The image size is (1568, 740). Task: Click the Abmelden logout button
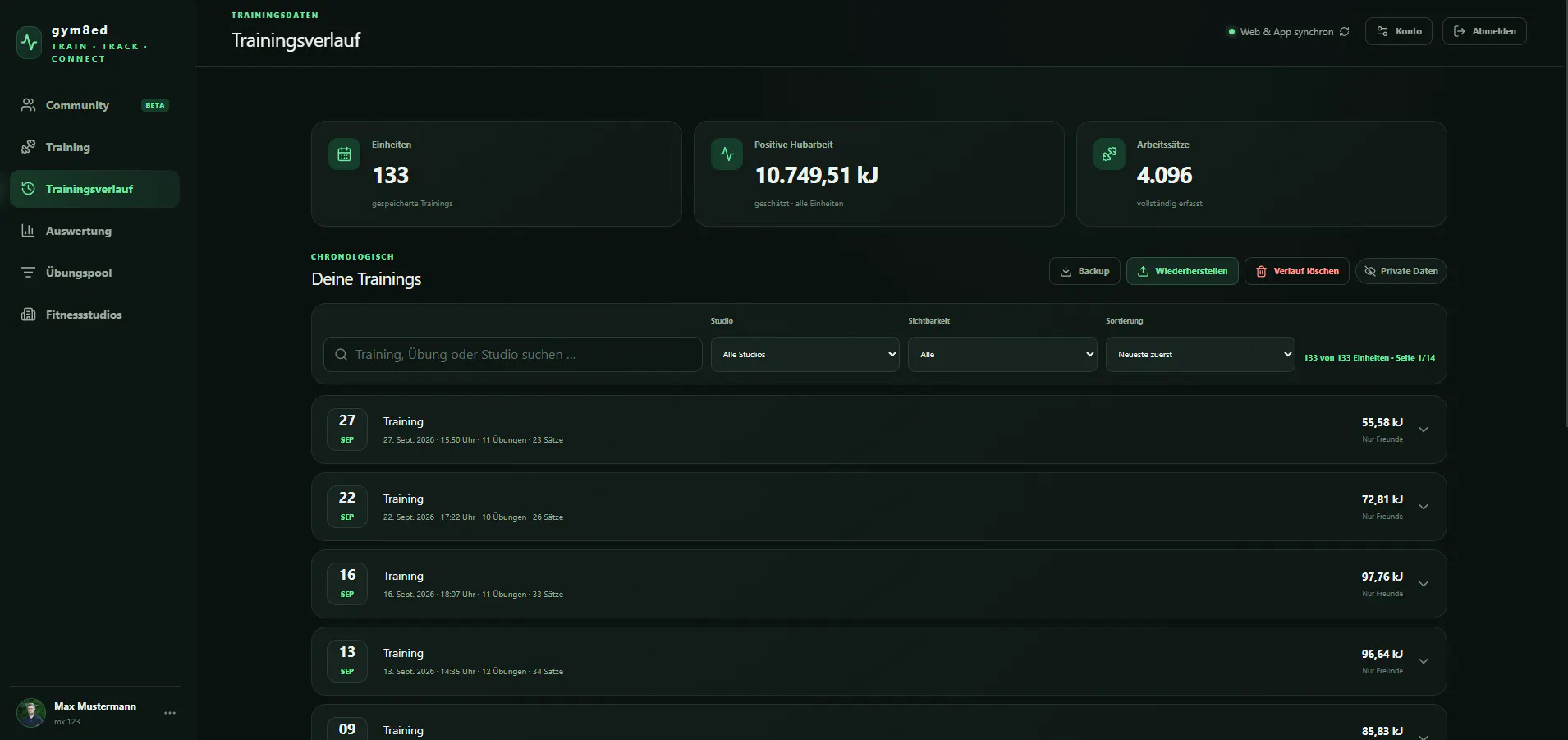coord(1484,31)
